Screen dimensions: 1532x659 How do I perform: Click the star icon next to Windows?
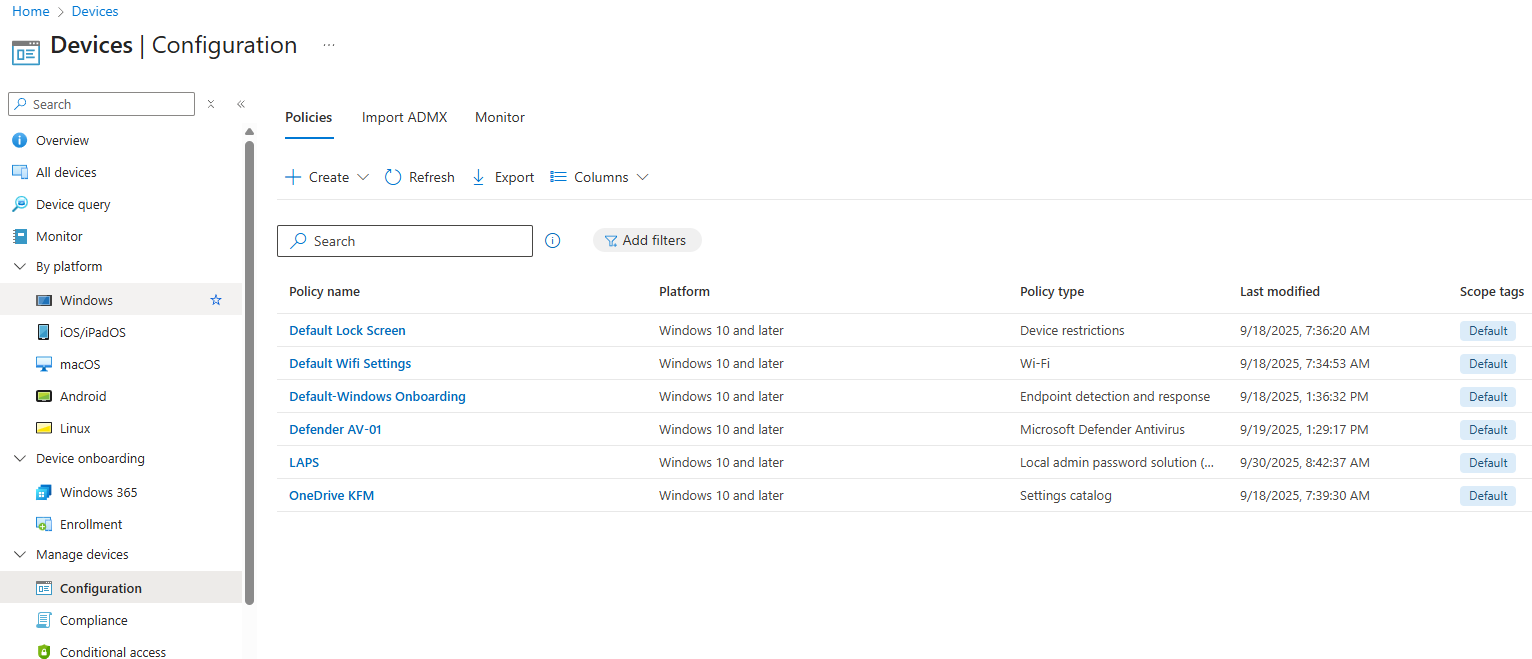[216, 300]
